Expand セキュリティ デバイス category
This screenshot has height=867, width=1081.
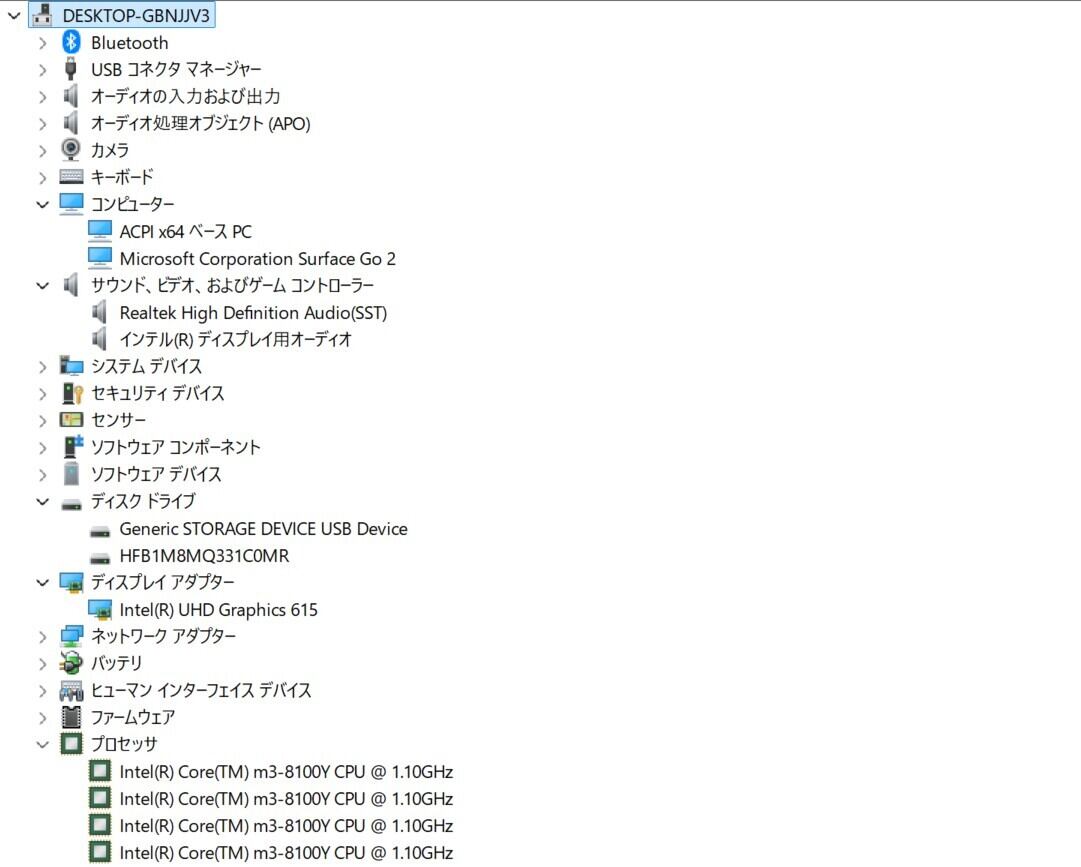pos(43,394)
